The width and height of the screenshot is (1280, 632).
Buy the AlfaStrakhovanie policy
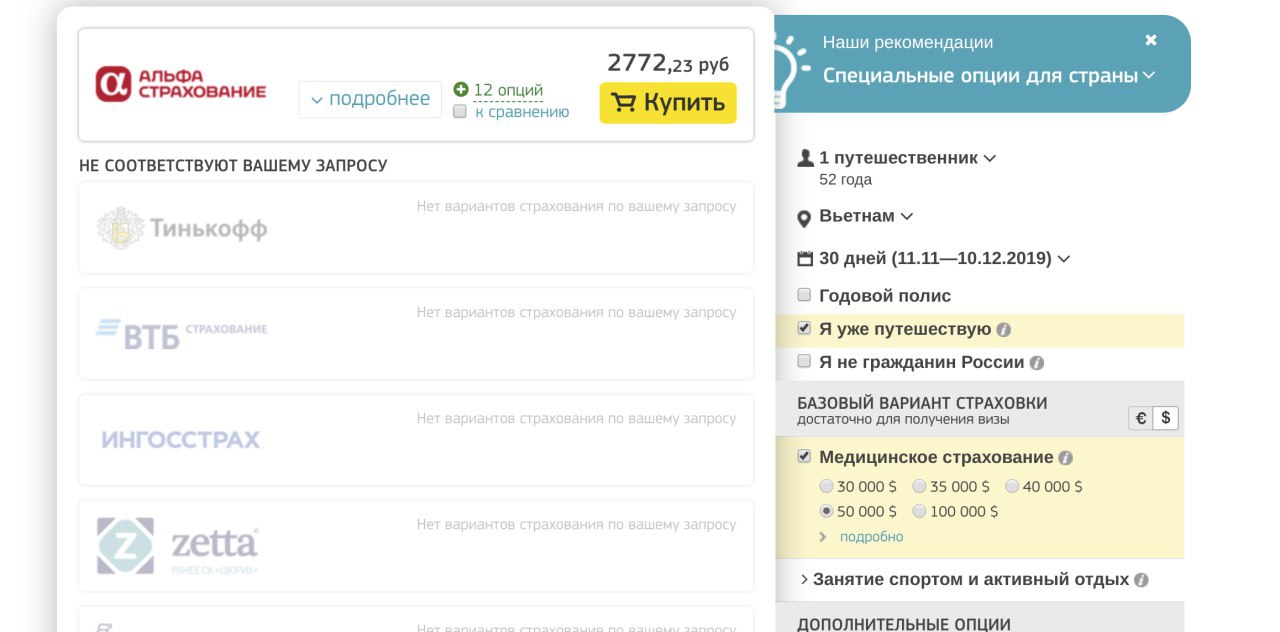tap(668, 103)
